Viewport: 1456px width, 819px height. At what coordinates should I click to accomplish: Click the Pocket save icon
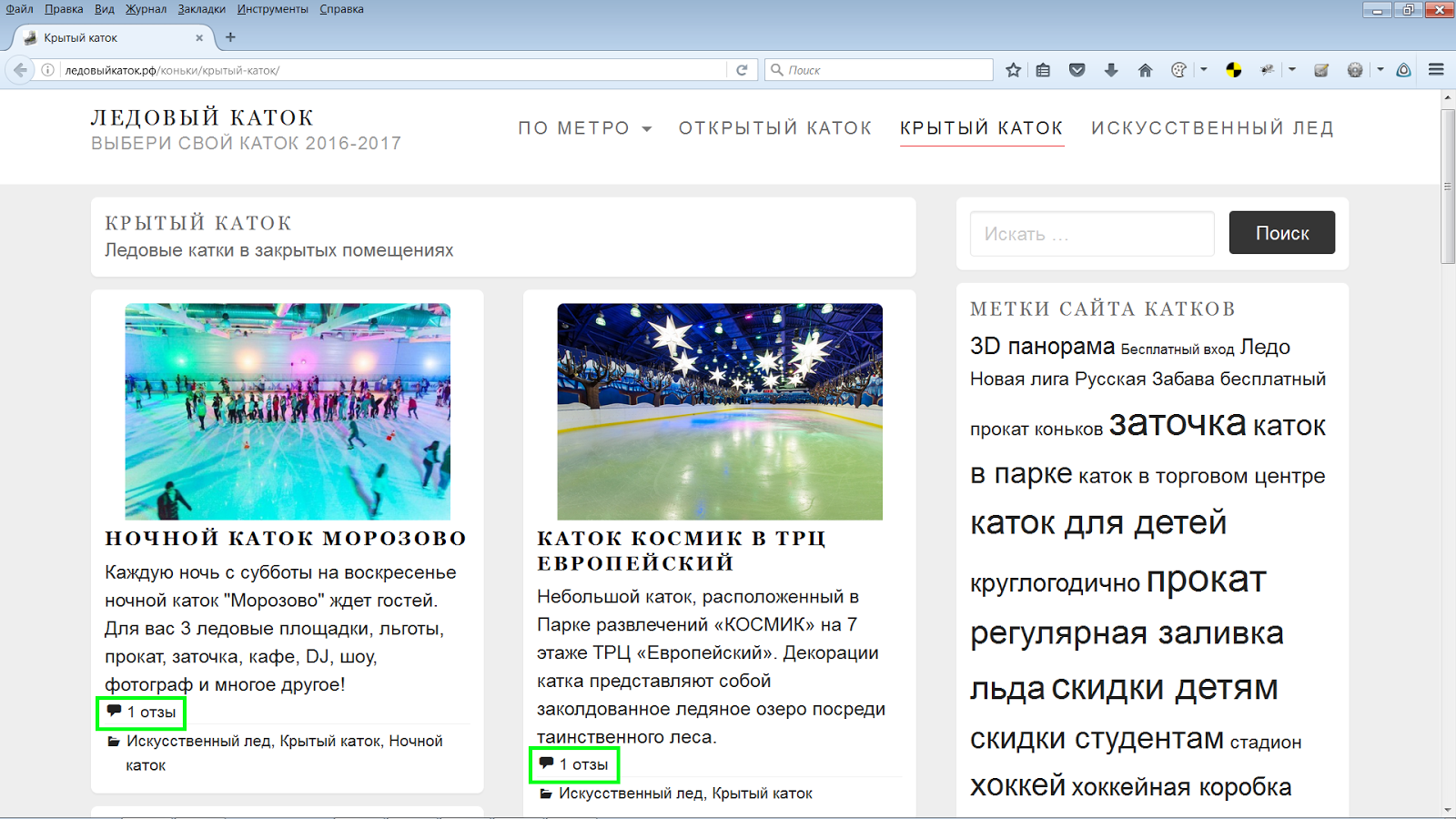coord(1077,70)
